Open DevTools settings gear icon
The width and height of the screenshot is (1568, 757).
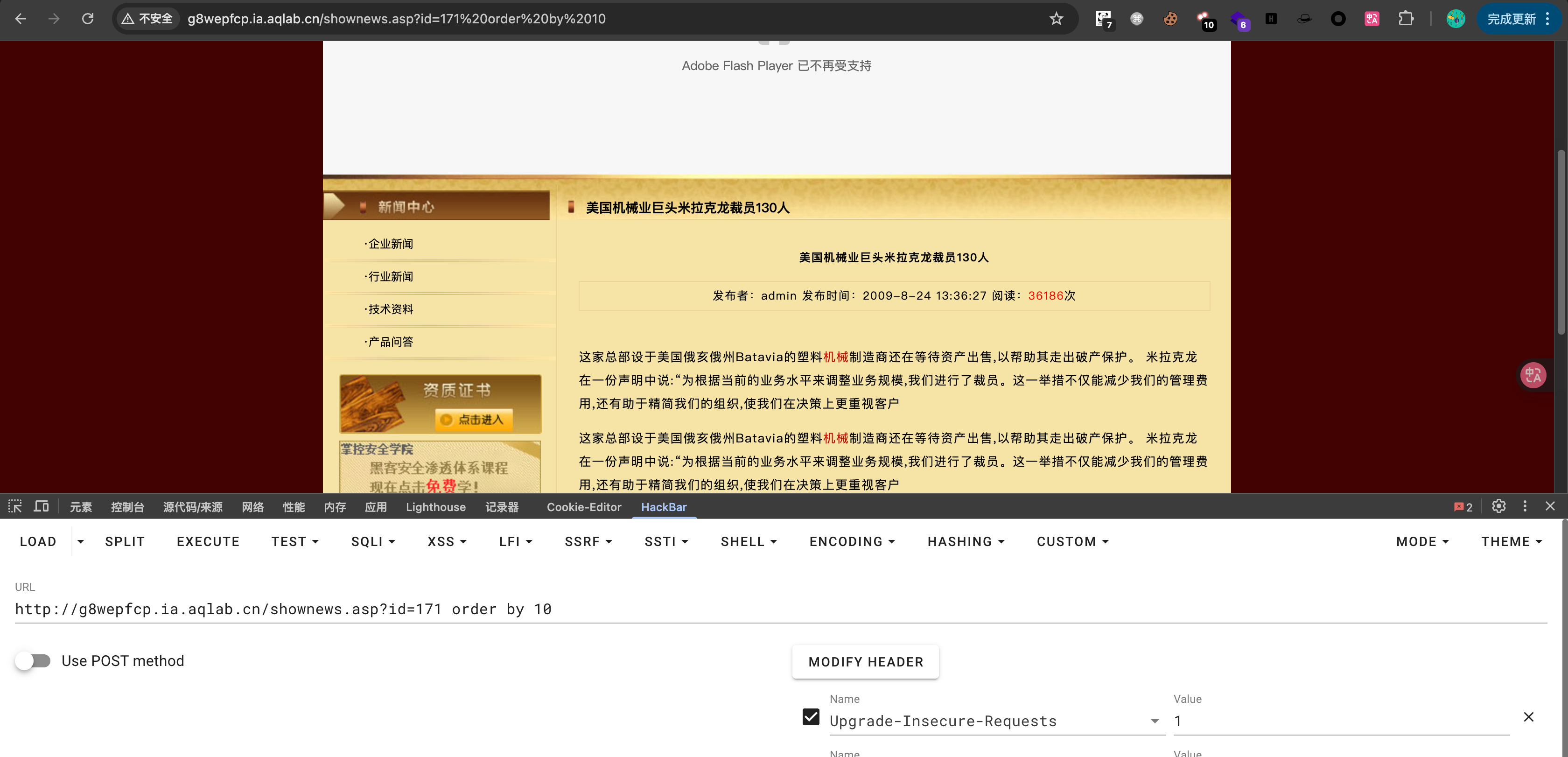point(1498,506)
